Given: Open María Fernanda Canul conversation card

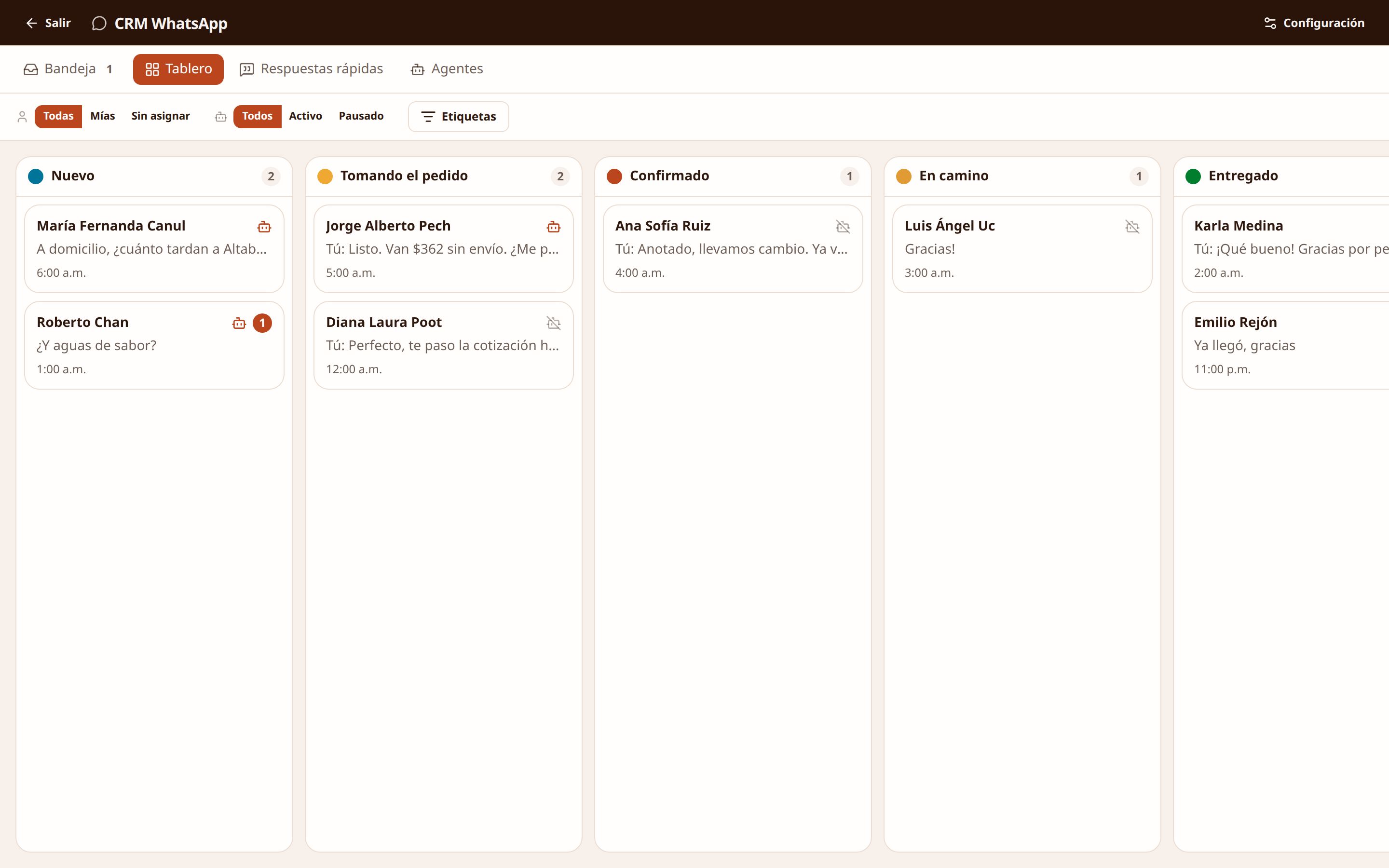Looking at the screenshot, I should (154, 248).
